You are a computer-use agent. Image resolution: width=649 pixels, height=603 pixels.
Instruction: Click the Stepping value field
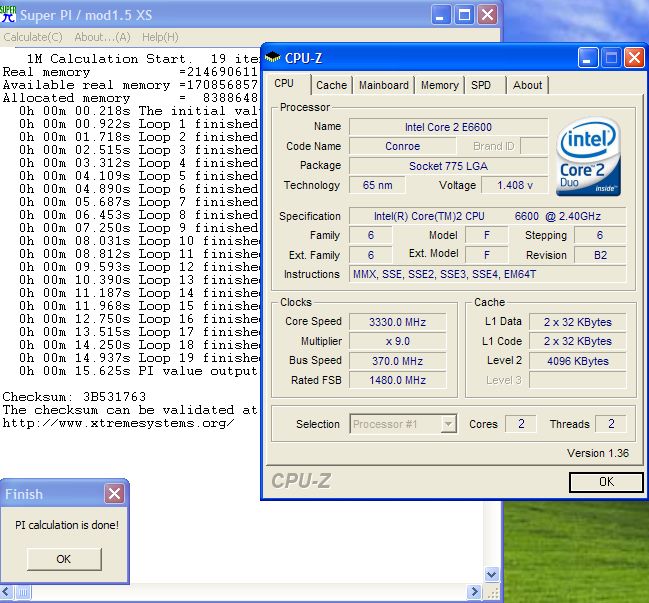click(600, 235)
